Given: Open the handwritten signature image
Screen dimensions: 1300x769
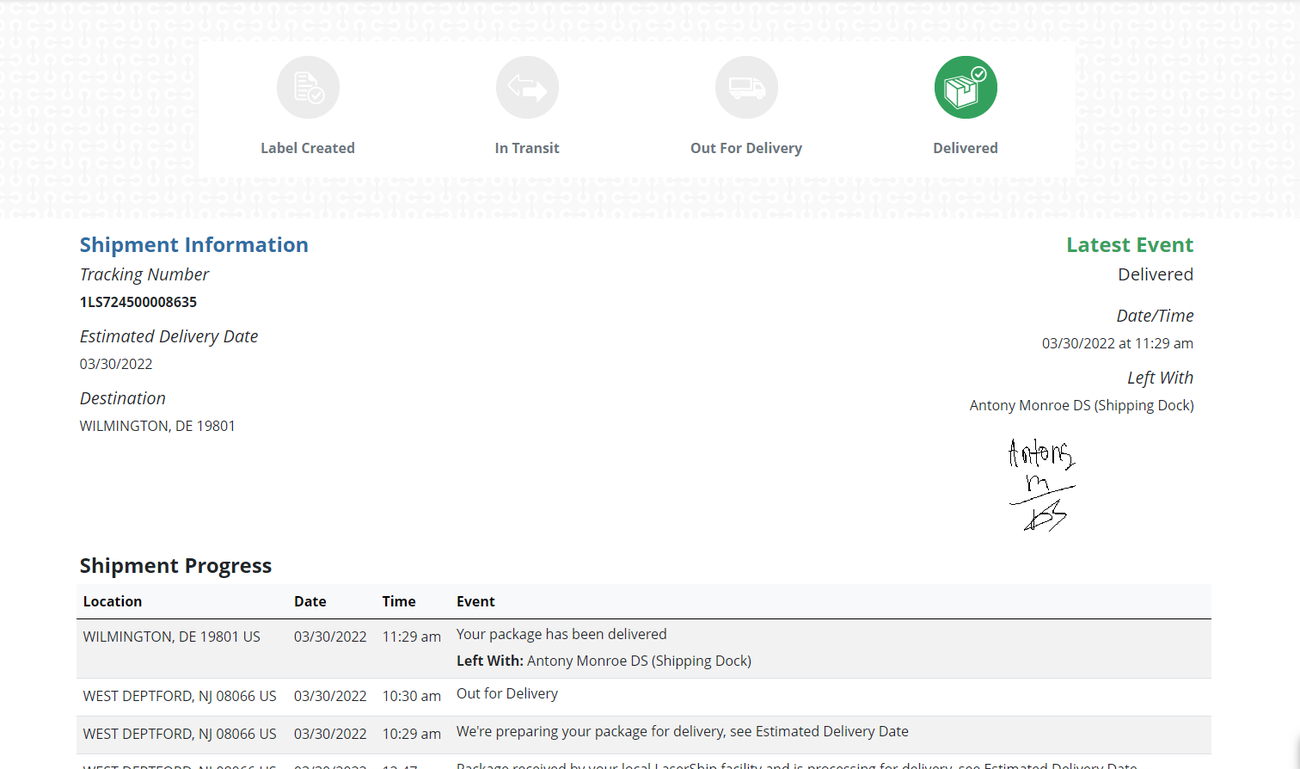Looking at the screenshot, I should (1041, 484).
